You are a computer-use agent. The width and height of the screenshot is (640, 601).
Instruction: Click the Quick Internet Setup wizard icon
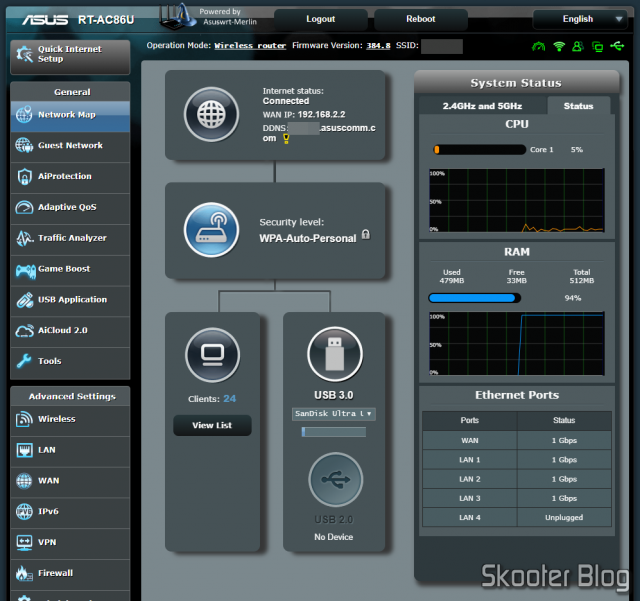click(24, 54)
